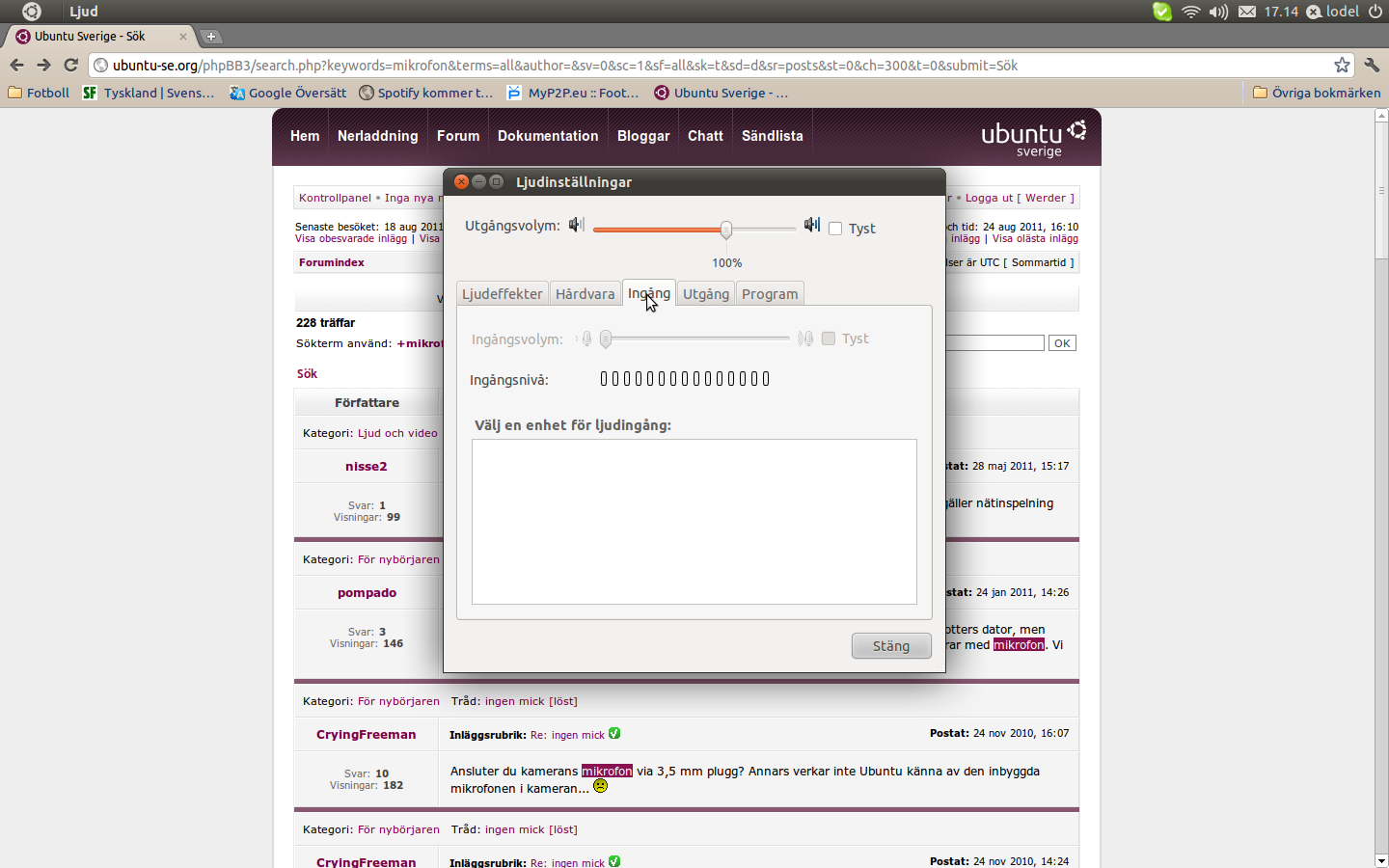The image size is (1389, 868).
Task: Open the wrench settings menu in Chrome
Action: coord(1372,65)
